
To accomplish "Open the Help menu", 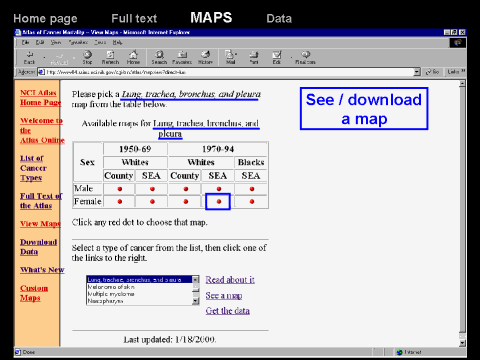I will tap(117, 42).
